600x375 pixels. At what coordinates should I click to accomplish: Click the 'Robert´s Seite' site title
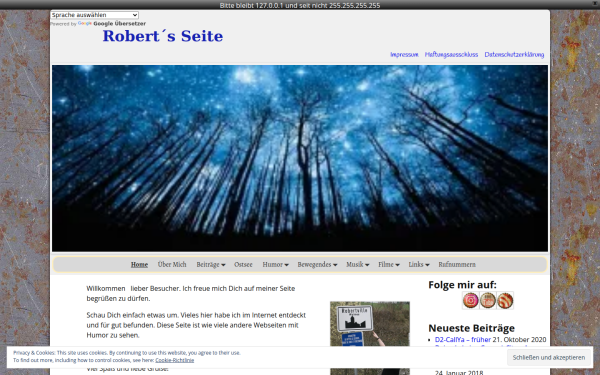point(163,36)
